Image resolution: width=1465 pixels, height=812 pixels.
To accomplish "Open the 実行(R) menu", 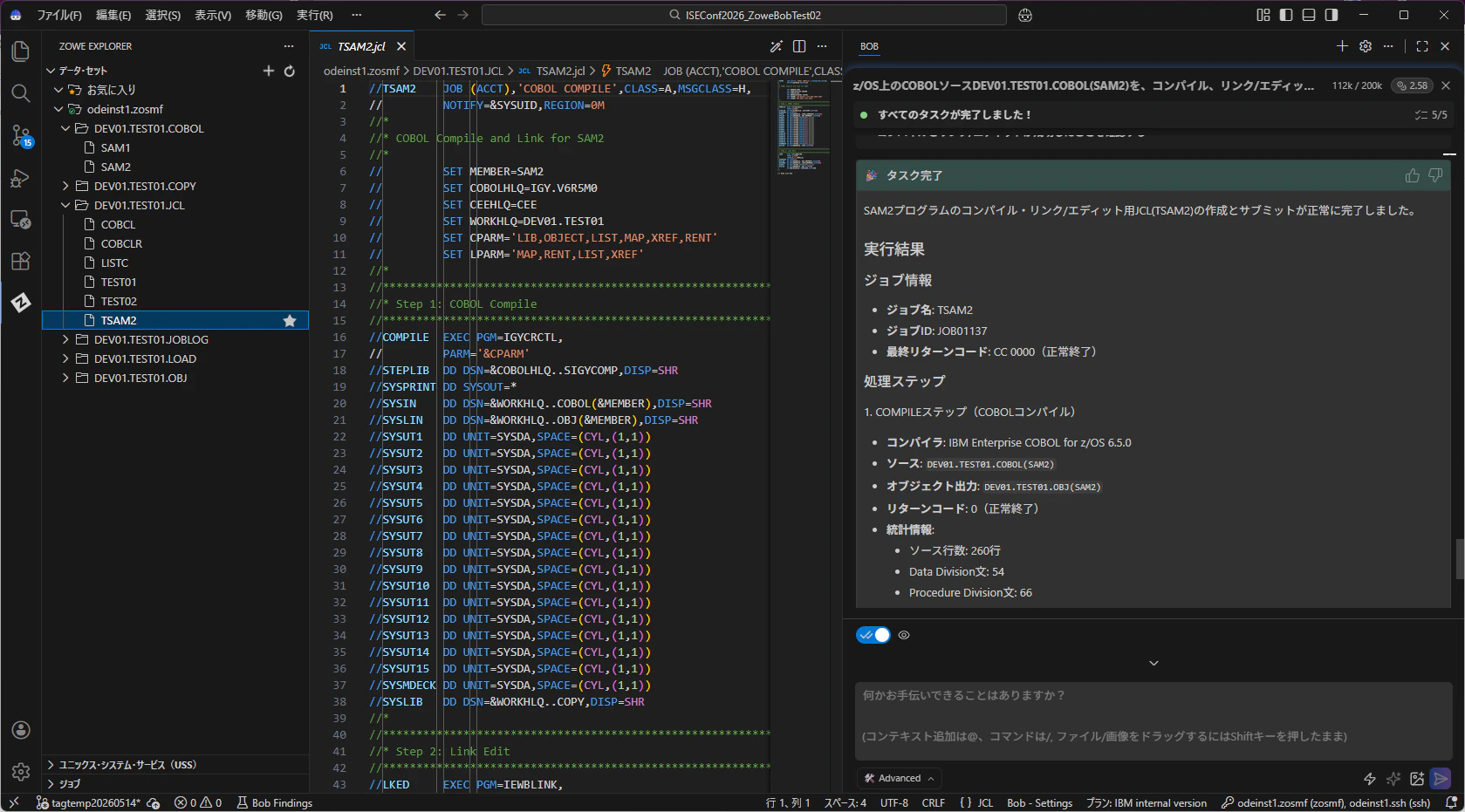I will click(315, 15).
